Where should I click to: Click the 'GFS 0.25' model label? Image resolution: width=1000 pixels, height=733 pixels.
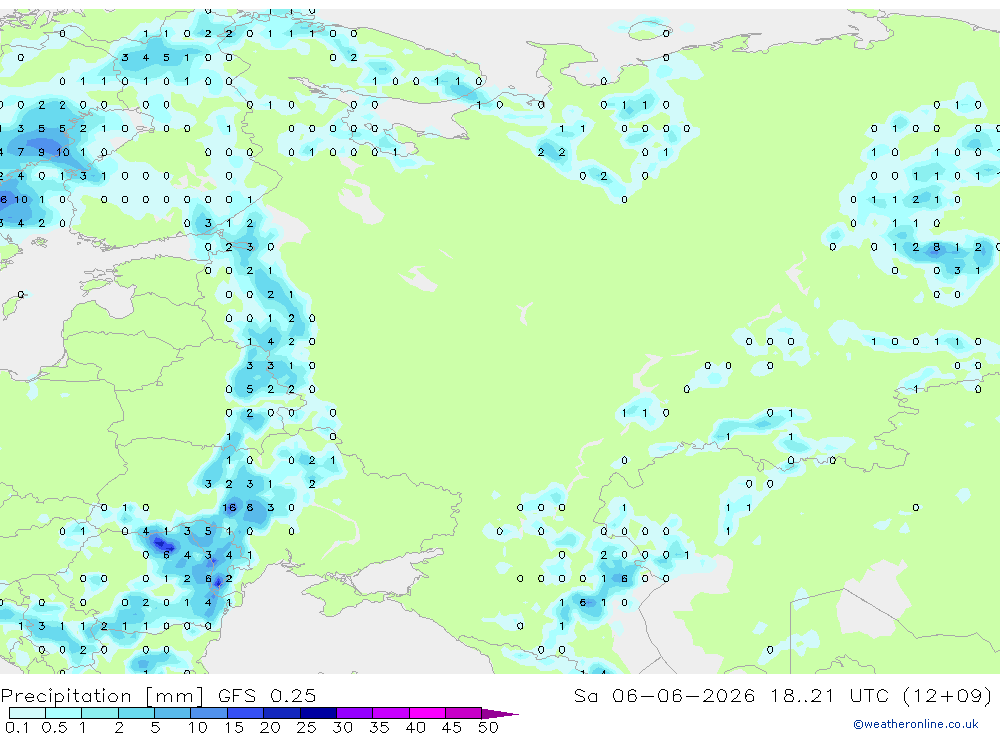(x=267, y=696)
